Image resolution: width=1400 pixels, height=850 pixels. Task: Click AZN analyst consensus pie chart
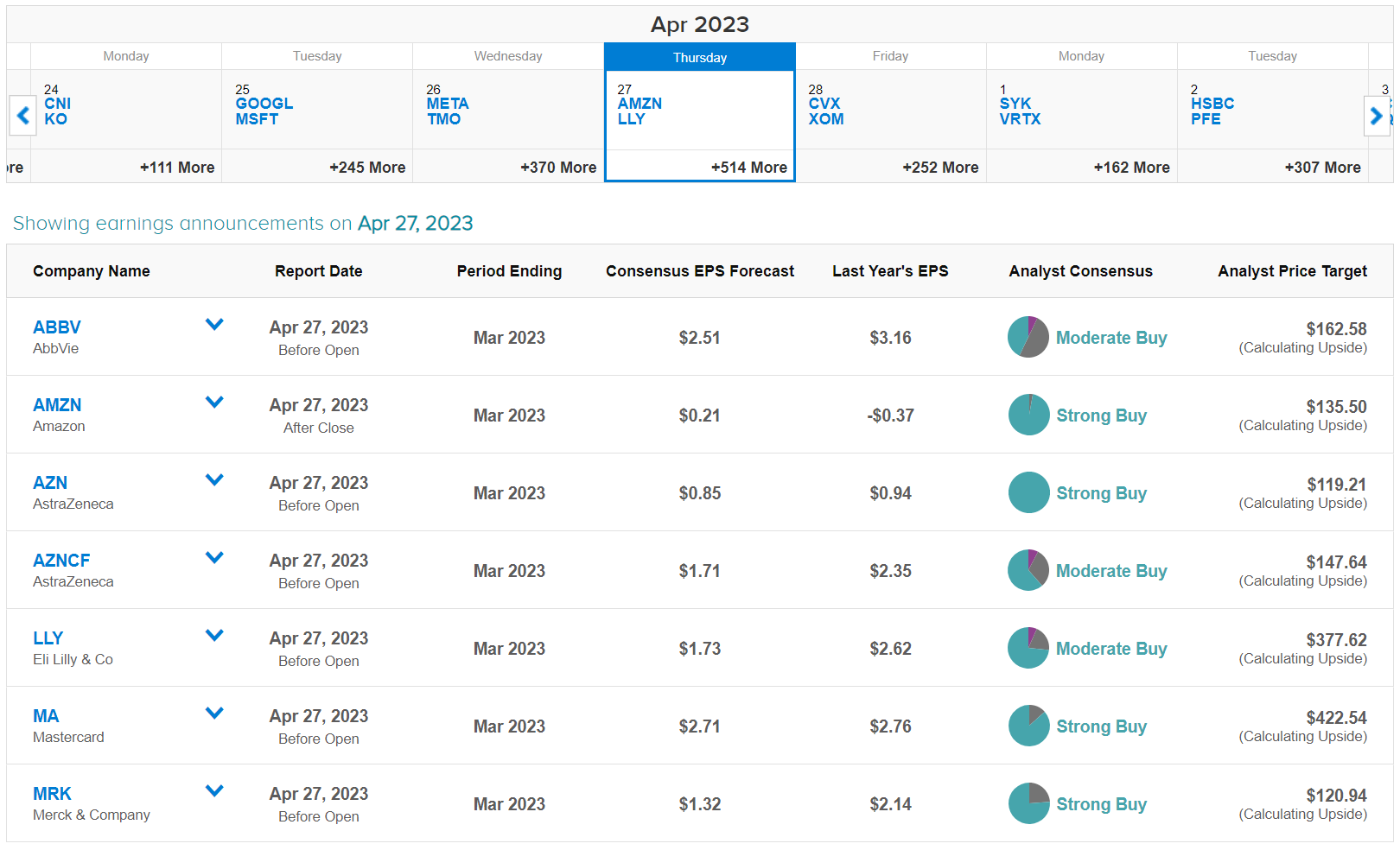tap(1028, 492)
